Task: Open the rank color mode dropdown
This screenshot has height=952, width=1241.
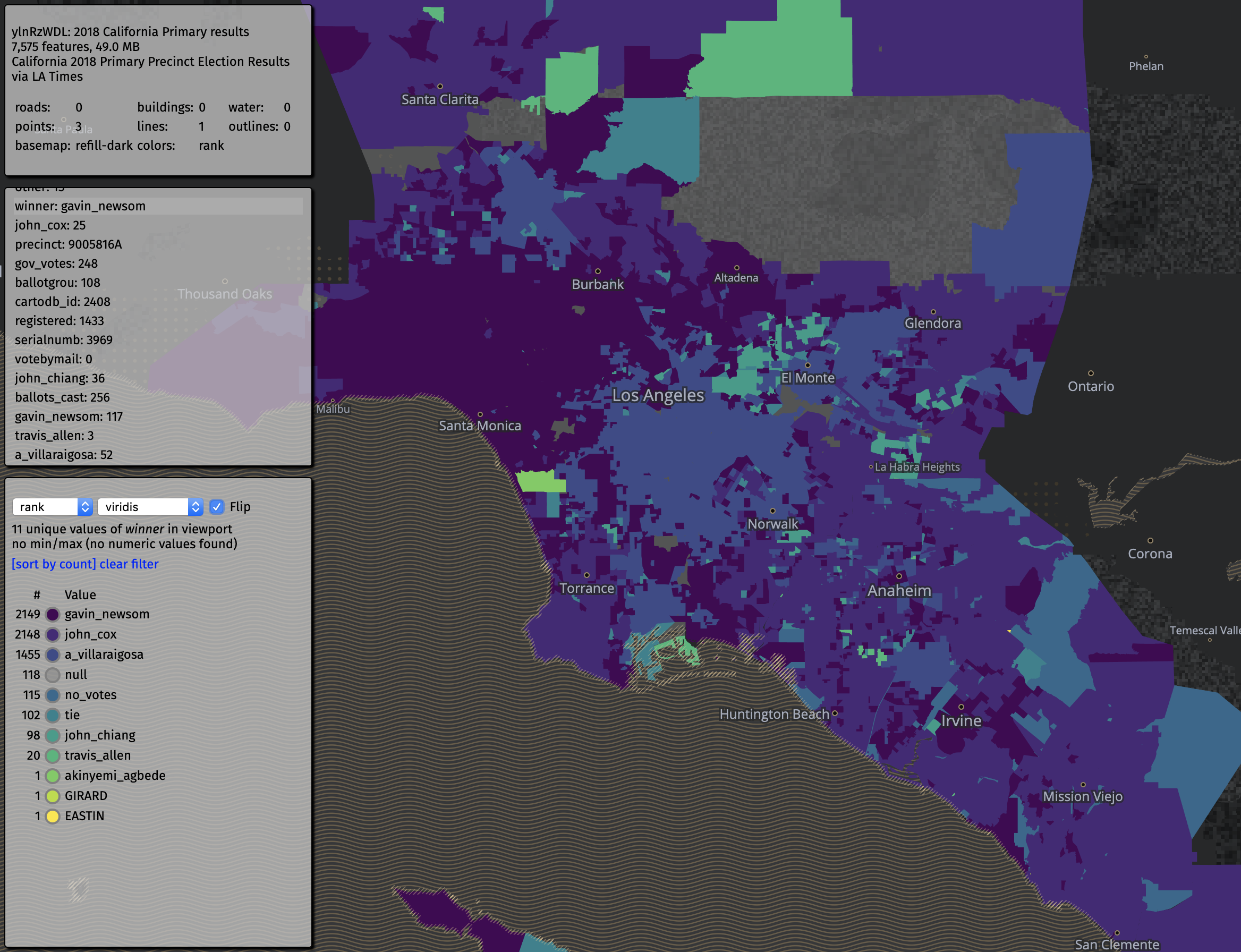Action: (52, 507)
